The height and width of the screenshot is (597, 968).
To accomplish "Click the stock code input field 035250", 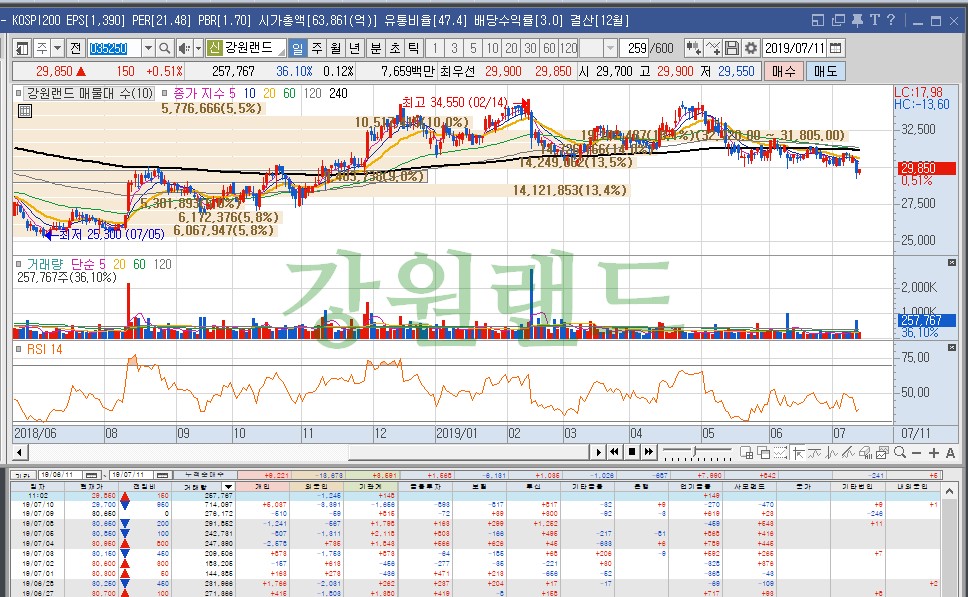I will tap(115, 48).
